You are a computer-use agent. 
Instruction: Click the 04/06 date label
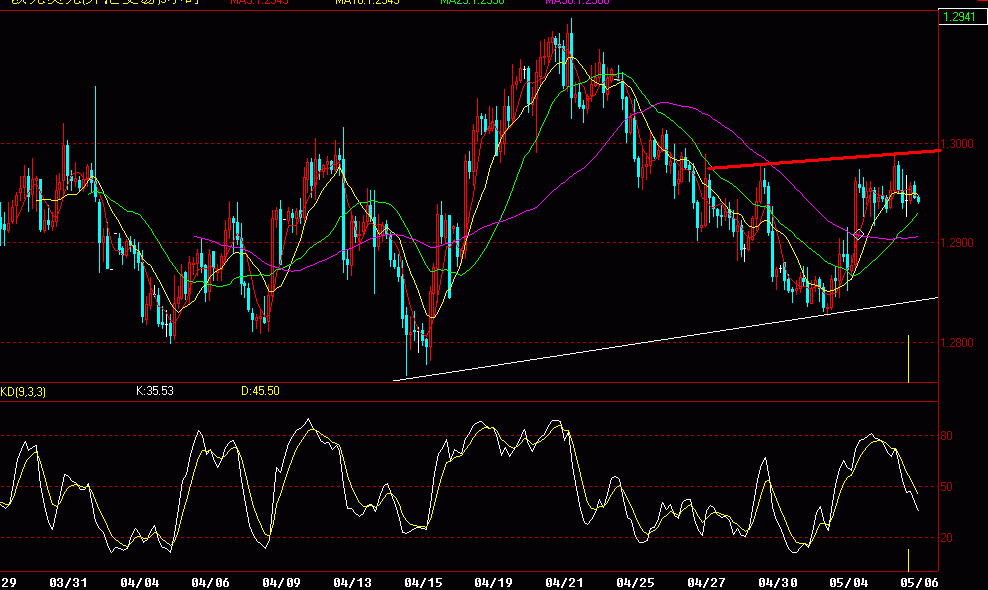click(x=210, y=582)
